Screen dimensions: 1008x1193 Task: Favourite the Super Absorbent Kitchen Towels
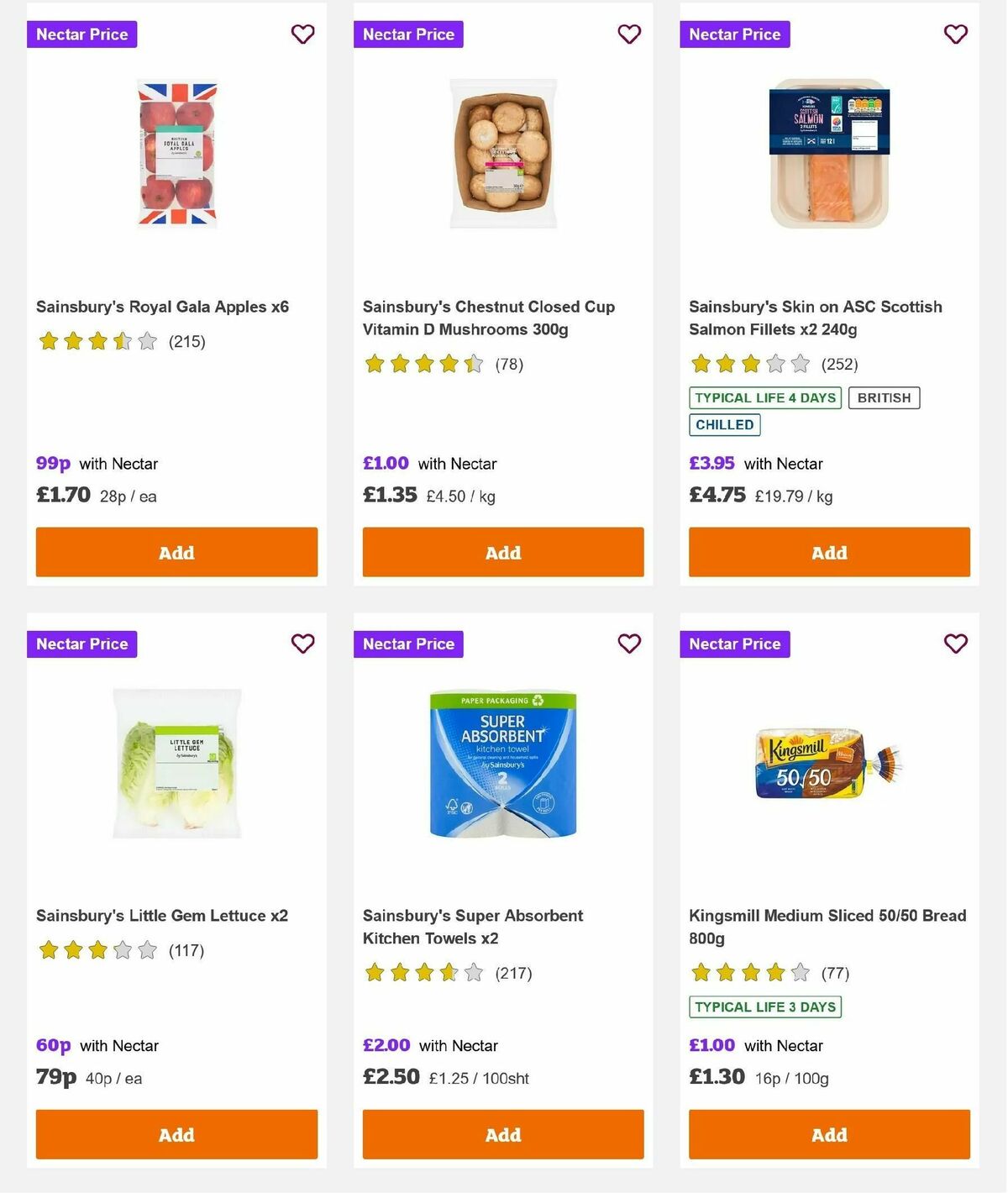pyautogui.click(x=629, y=644)
